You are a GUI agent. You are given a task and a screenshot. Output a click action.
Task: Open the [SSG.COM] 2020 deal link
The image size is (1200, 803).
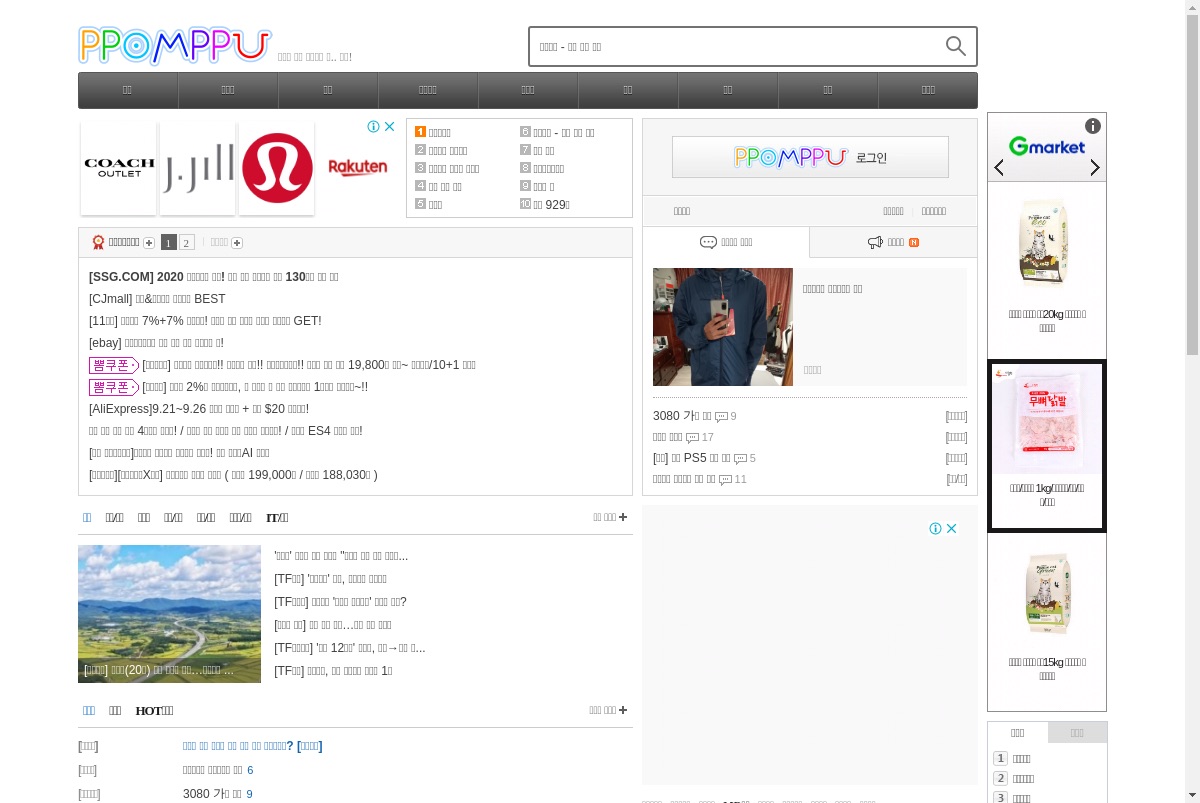214,277
